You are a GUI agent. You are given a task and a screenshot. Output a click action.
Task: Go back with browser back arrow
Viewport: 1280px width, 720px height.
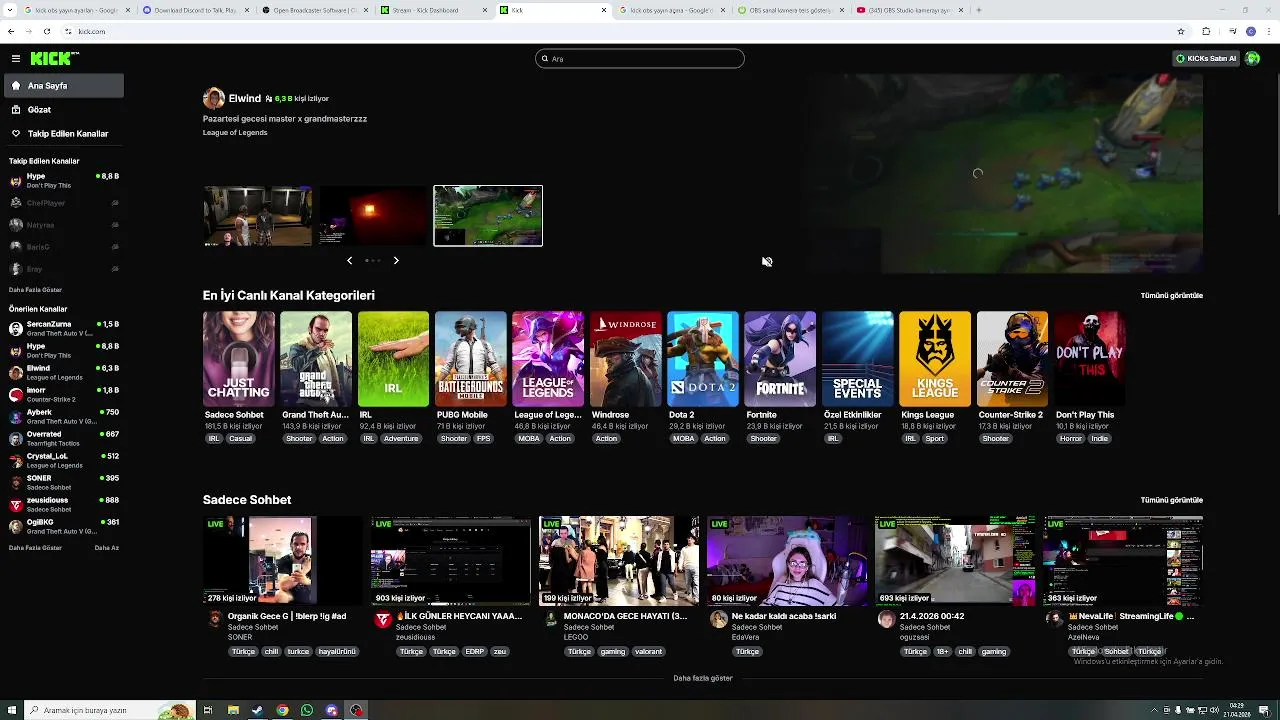9,31
